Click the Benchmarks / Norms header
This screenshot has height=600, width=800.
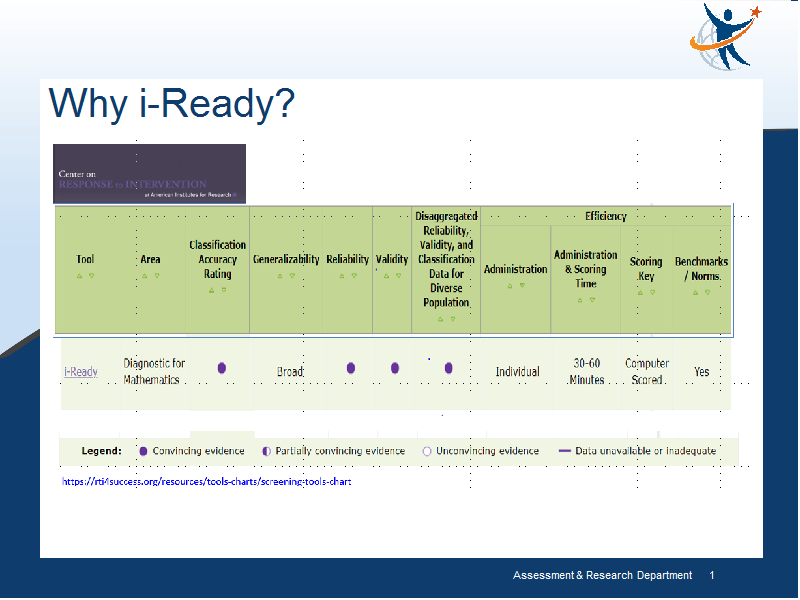(702, 269)
